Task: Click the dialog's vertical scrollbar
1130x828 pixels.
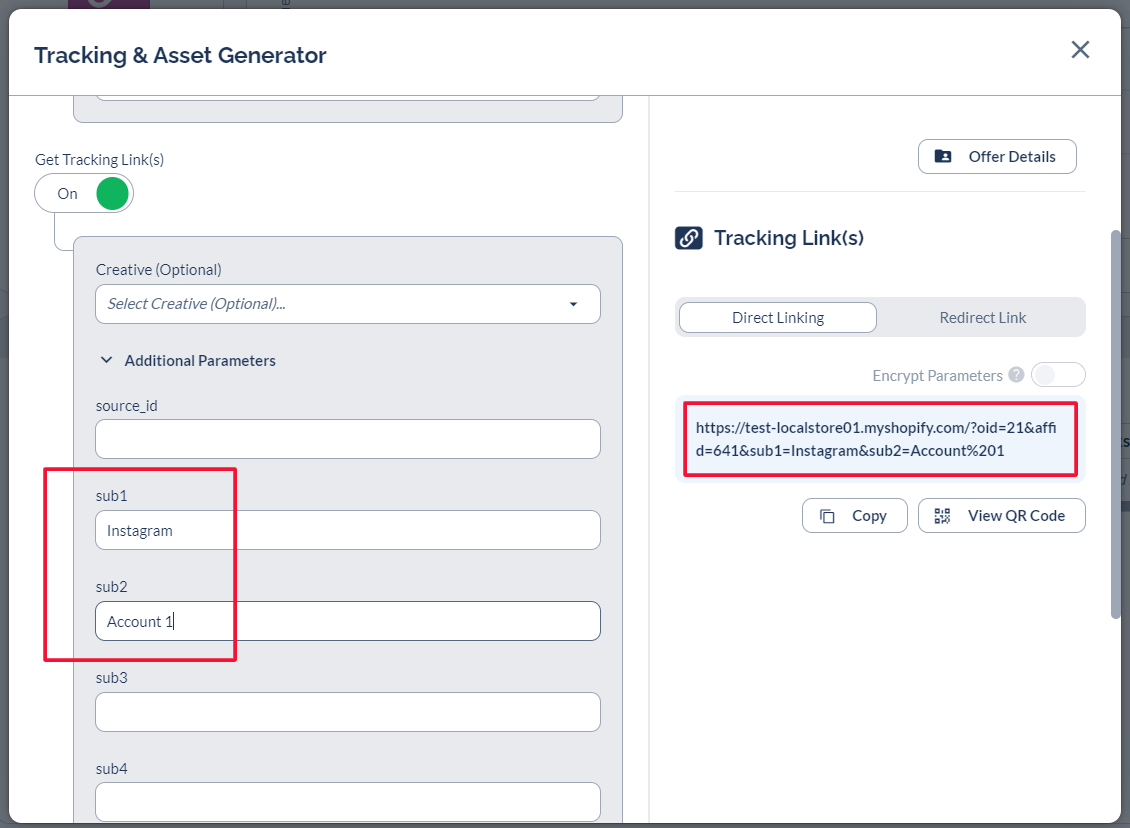Action: (1117, 420)
